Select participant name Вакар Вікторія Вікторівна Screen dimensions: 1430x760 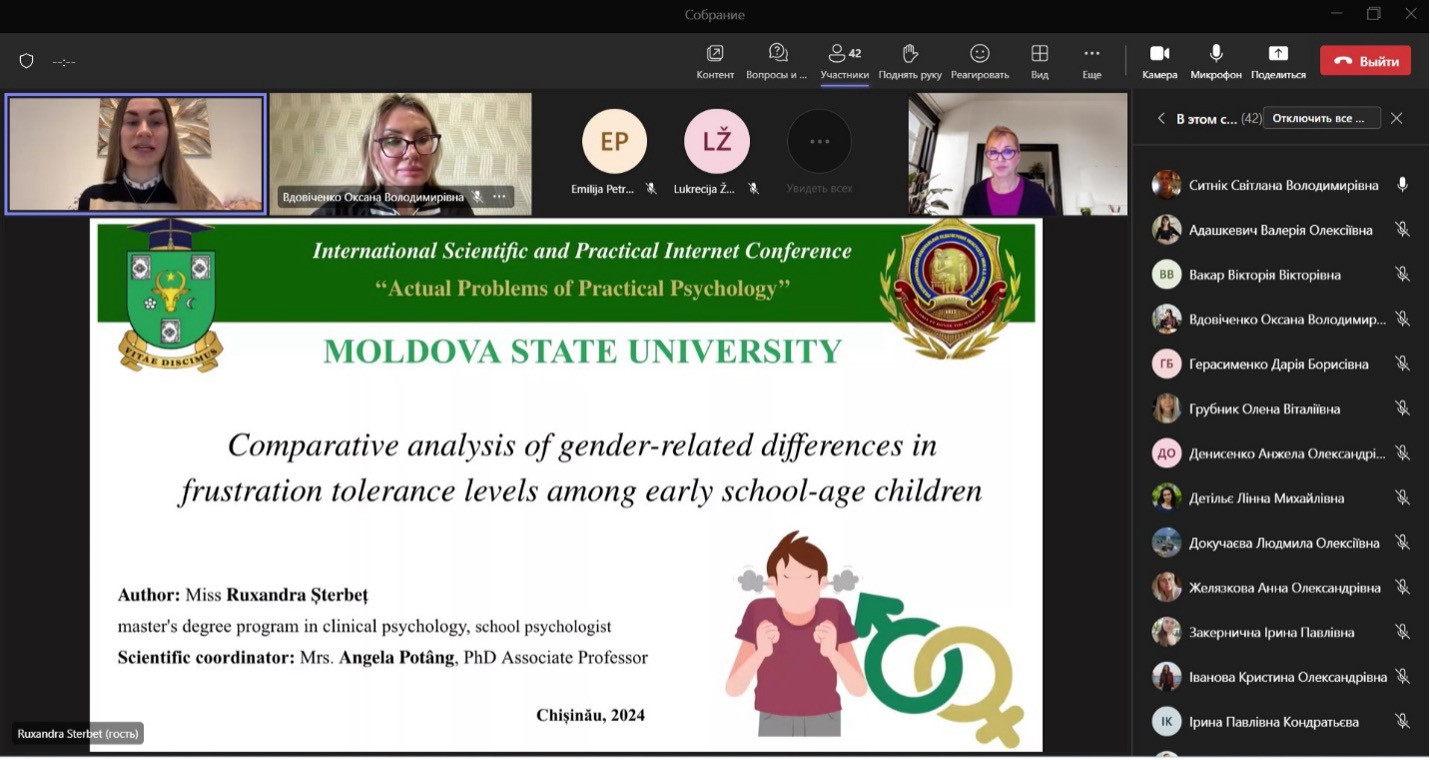pos(1265,274)
